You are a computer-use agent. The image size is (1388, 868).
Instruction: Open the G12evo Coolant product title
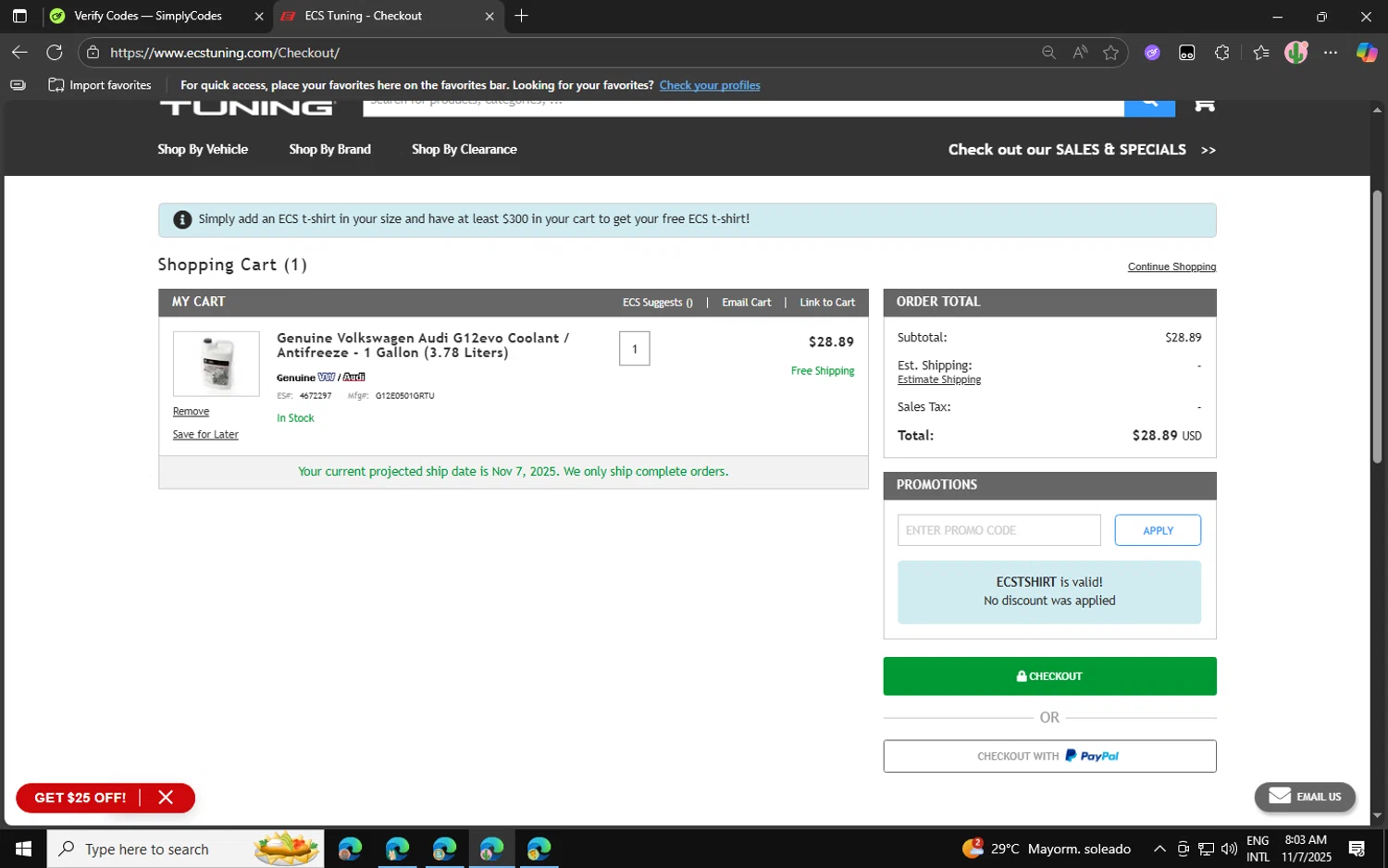423,345
